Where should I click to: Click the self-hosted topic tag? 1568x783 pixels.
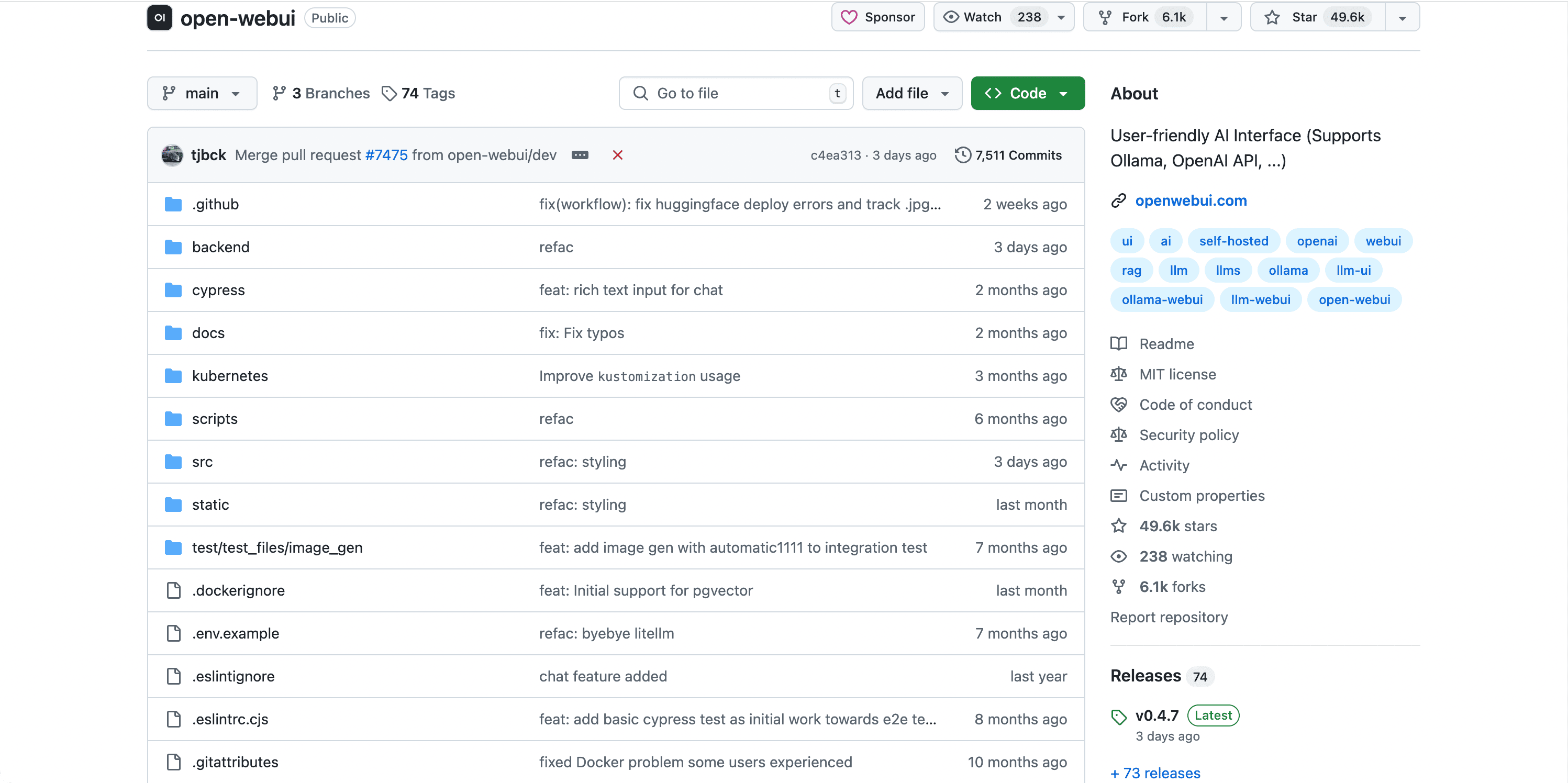point(1233,241)
